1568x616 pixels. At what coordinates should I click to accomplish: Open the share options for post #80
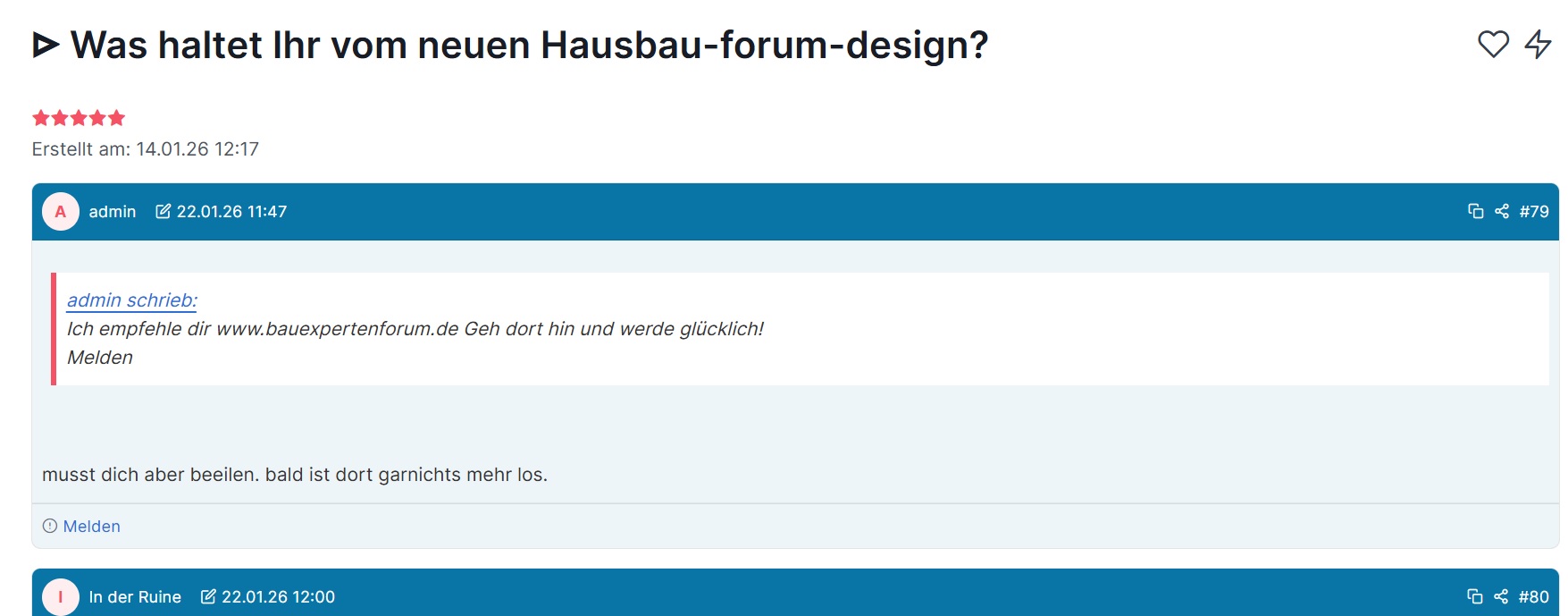coord(1502,595)
